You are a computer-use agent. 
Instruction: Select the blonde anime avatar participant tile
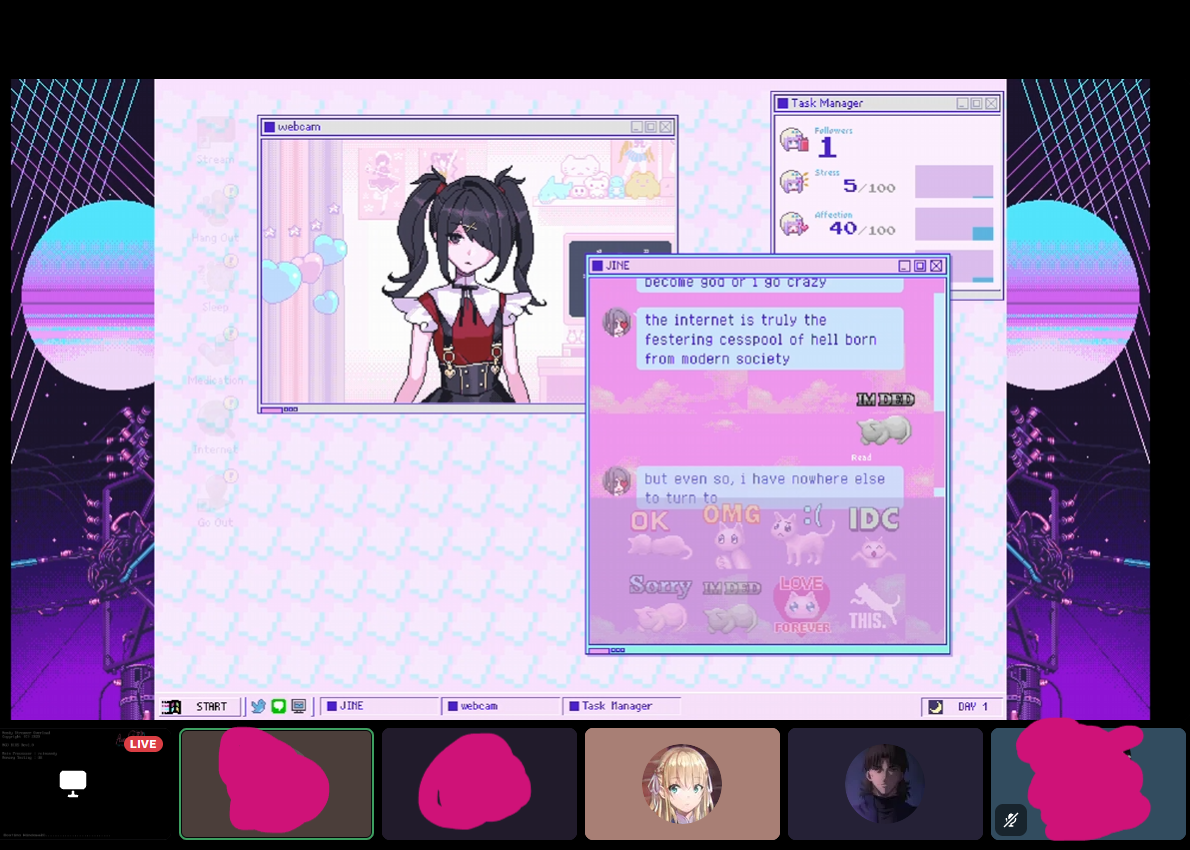pos(682,784)
